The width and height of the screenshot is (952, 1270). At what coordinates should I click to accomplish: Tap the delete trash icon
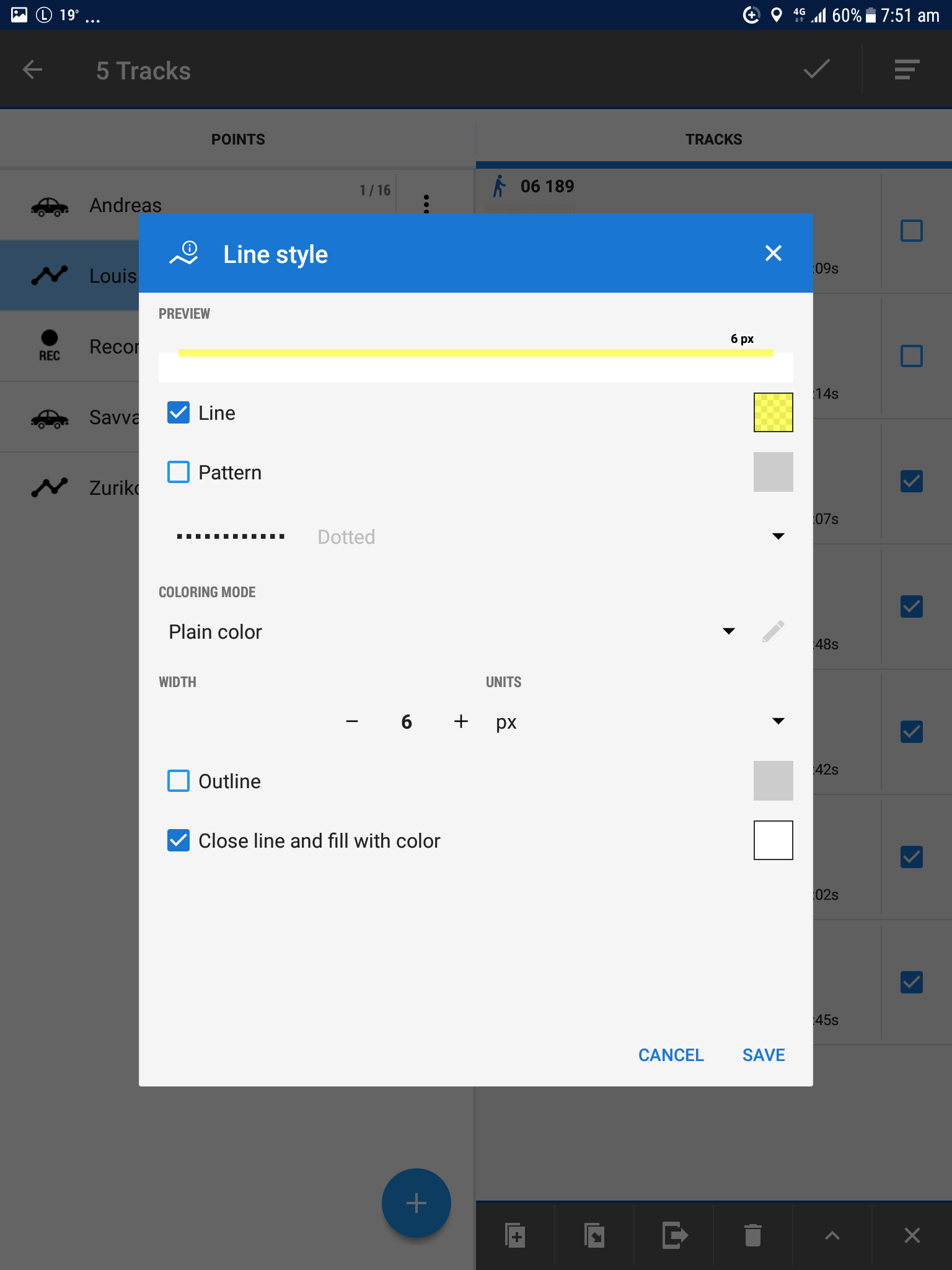(x=752, y=1235)
